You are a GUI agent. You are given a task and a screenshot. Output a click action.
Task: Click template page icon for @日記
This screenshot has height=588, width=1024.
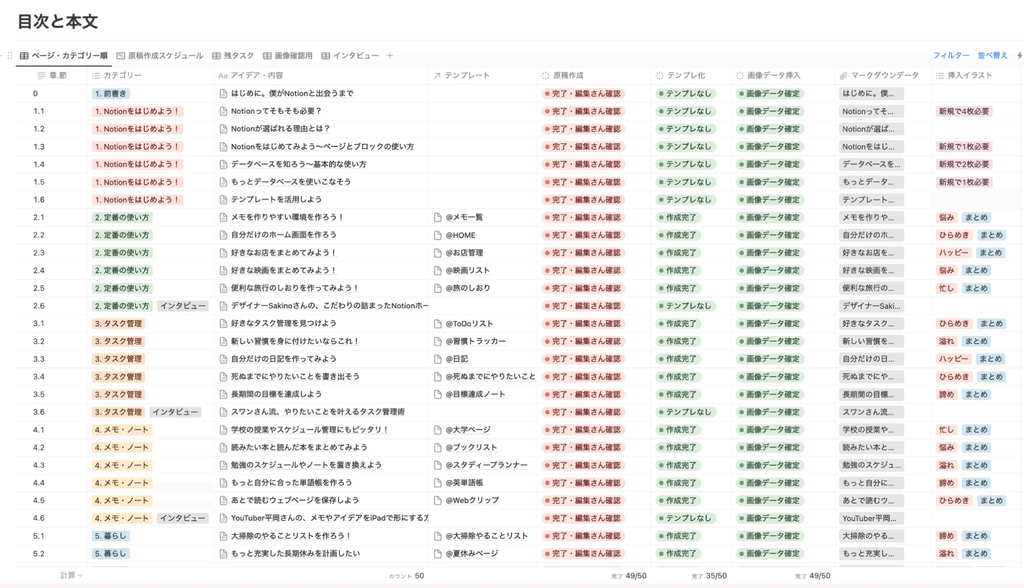[438, 359]
